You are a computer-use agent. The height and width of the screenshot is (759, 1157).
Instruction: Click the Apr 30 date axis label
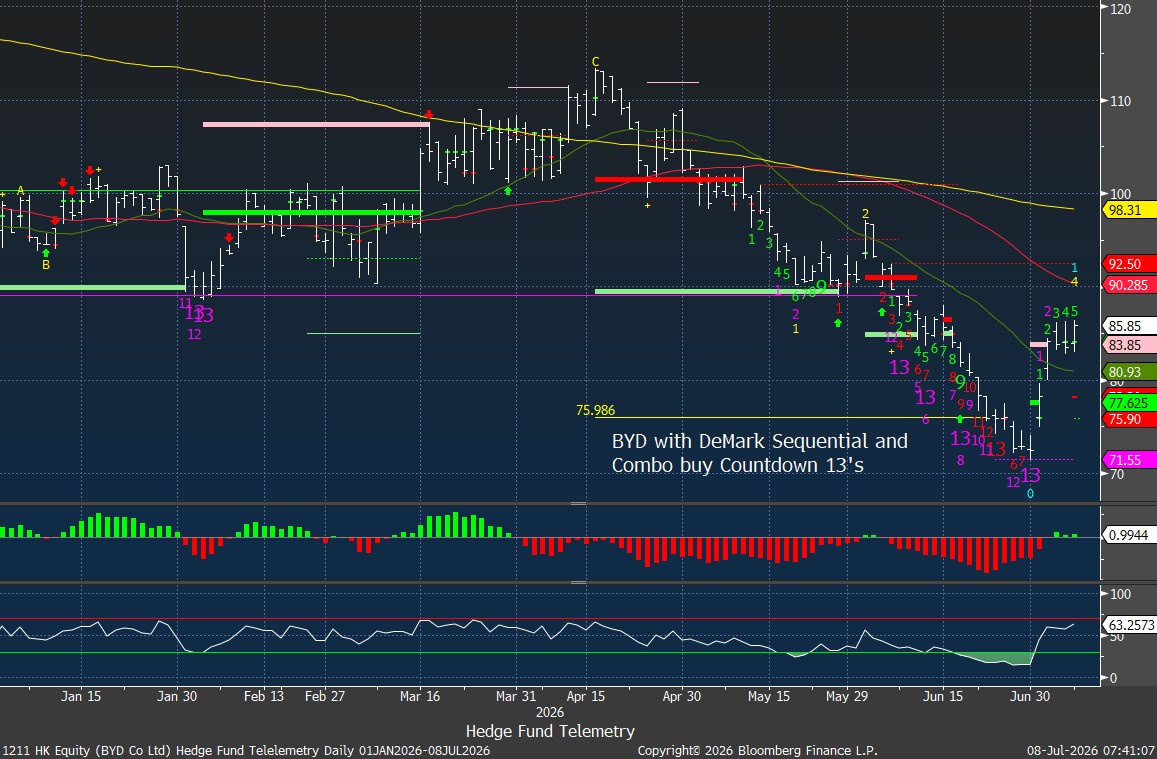point(682,696)
